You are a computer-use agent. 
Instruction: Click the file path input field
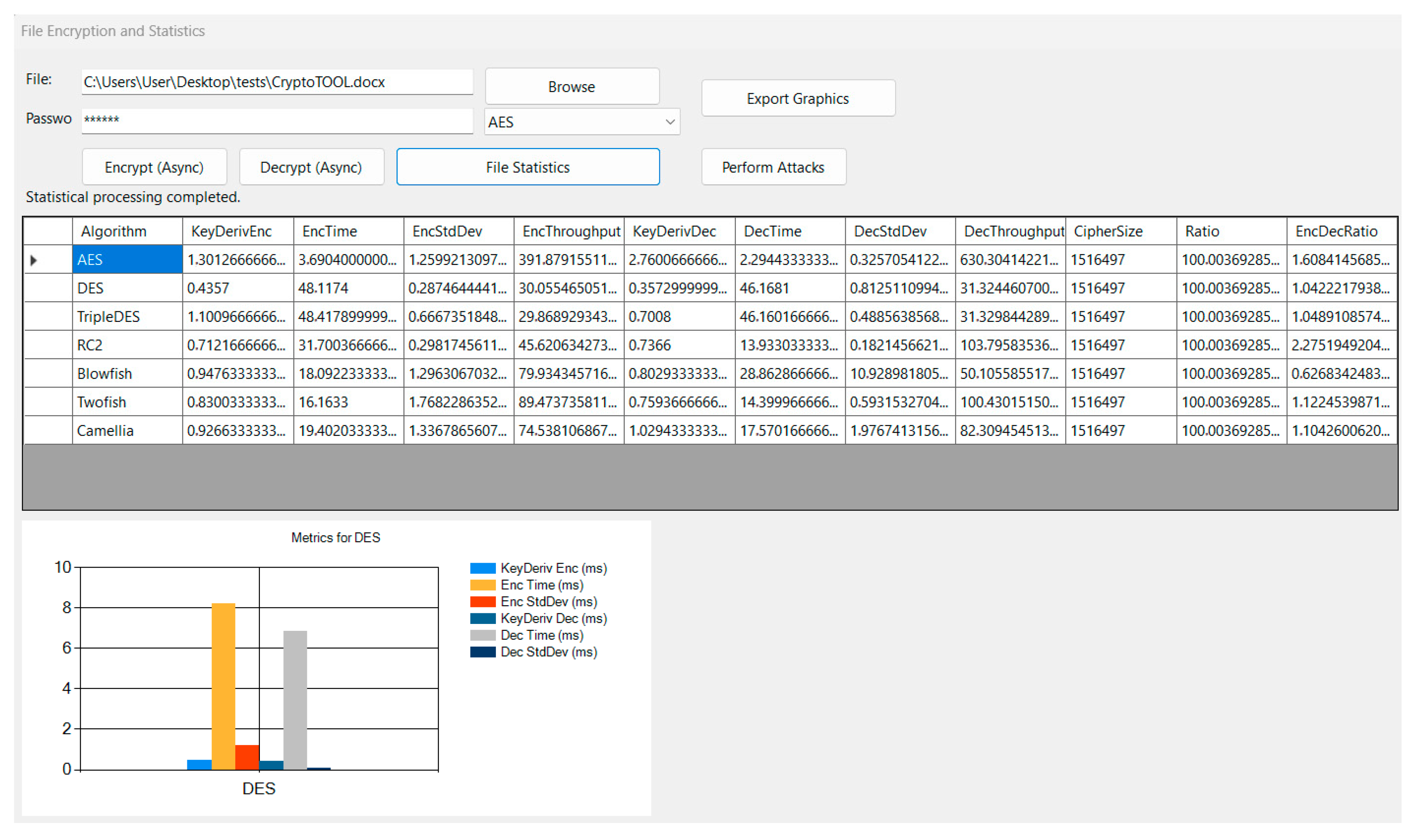pos(277,83)
